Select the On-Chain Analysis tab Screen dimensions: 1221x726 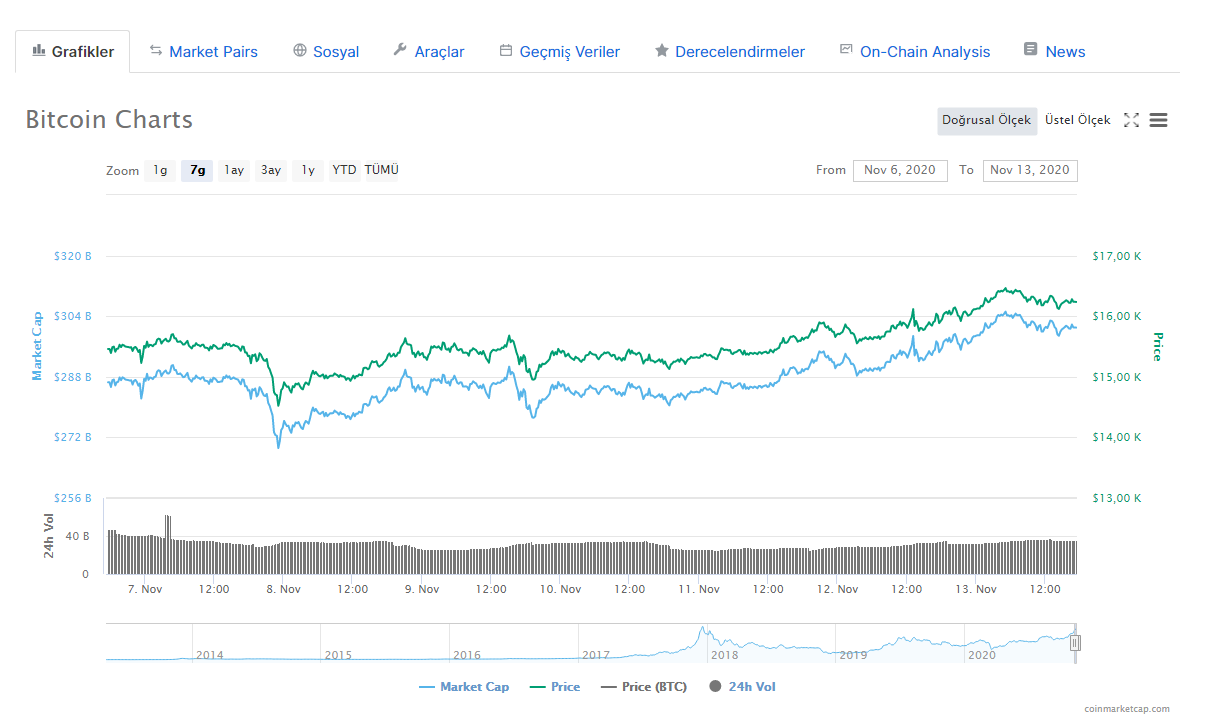(x=915, y=51)
